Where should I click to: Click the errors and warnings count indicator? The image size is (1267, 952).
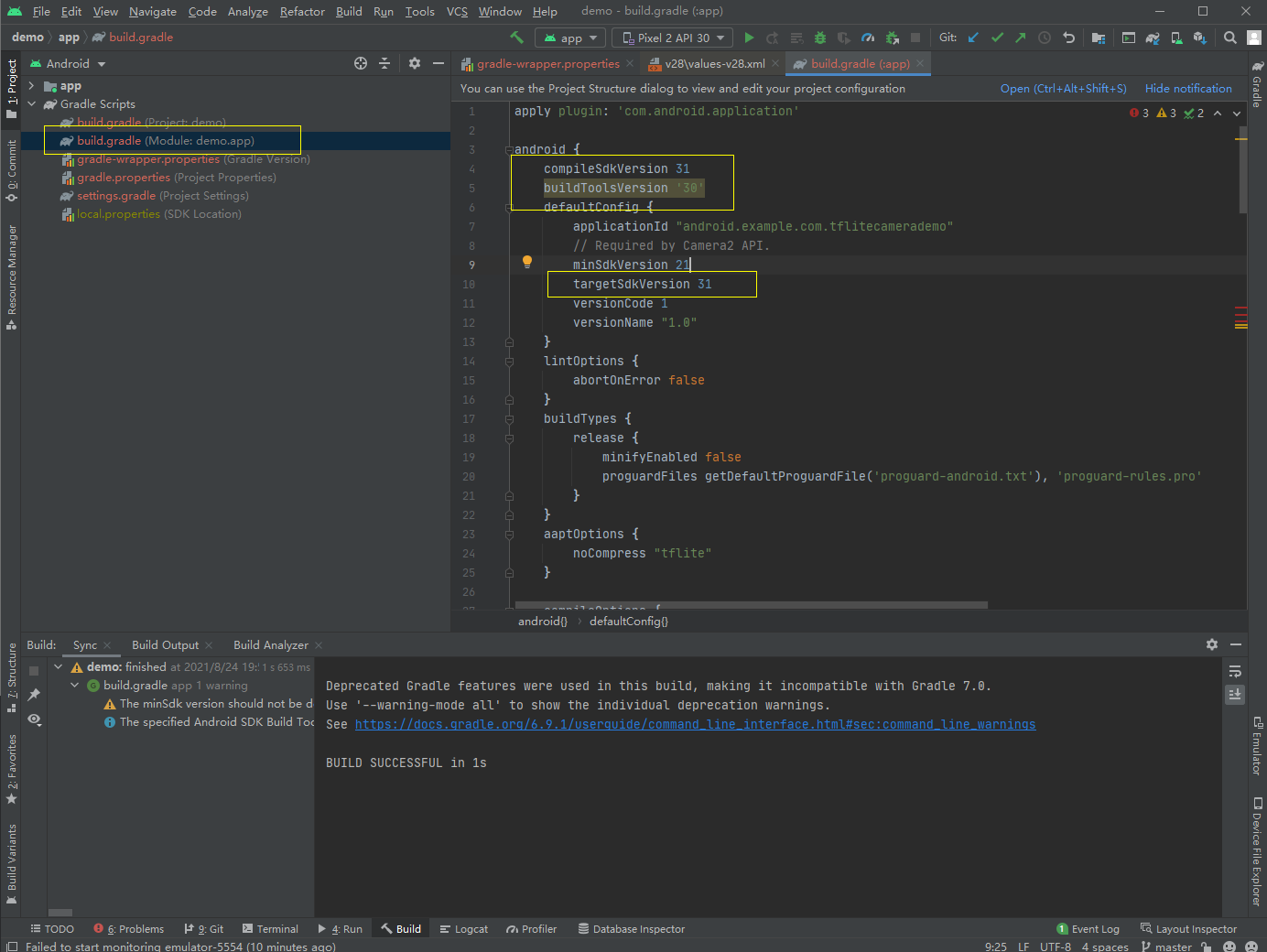click(1166, 113)
